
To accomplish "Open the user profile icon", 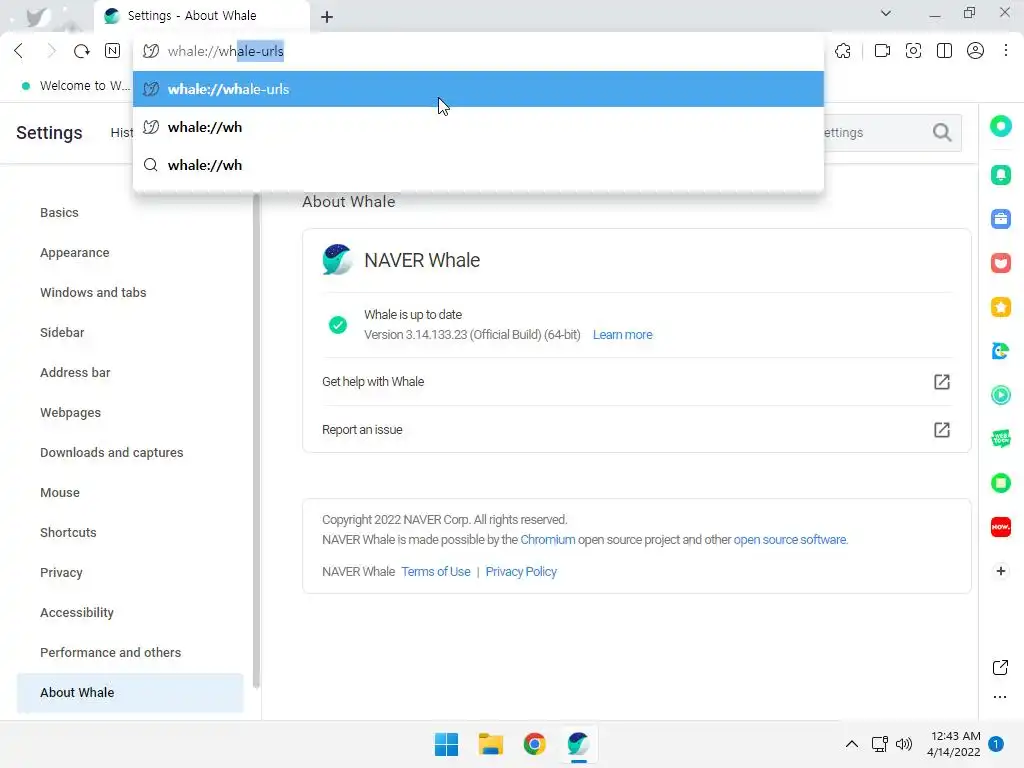I will (975, 51).
